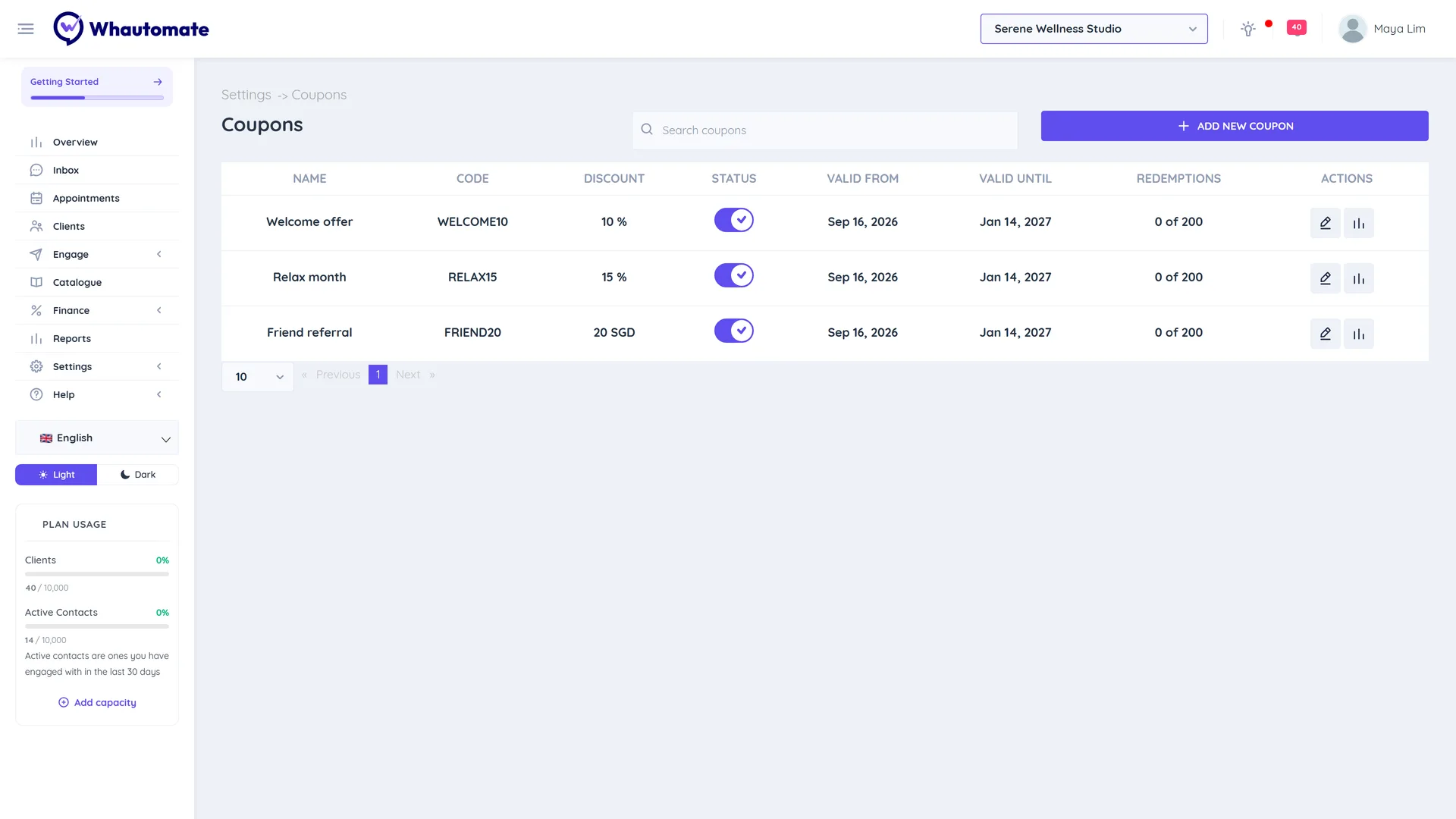The image size is (1456, 819).
Task: Open Reports in the sidebar
Action: click(97, 339)
